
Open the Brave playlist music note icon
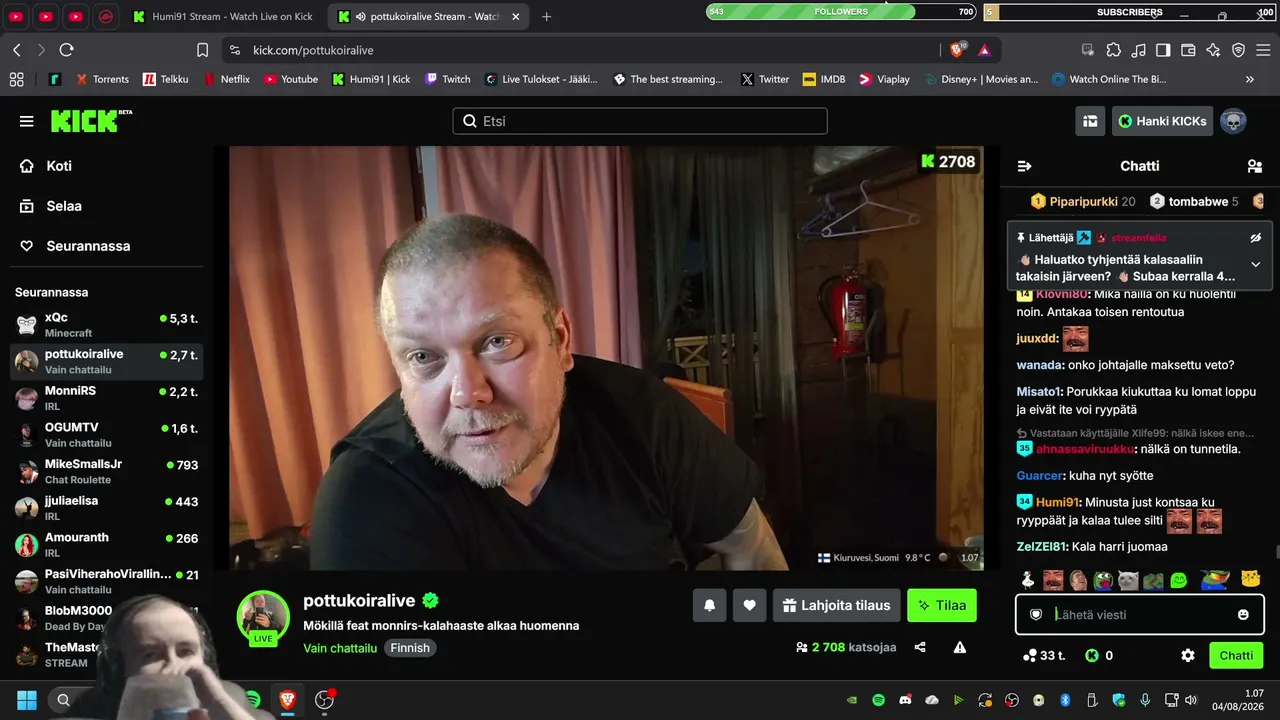tap(1138, 50)
